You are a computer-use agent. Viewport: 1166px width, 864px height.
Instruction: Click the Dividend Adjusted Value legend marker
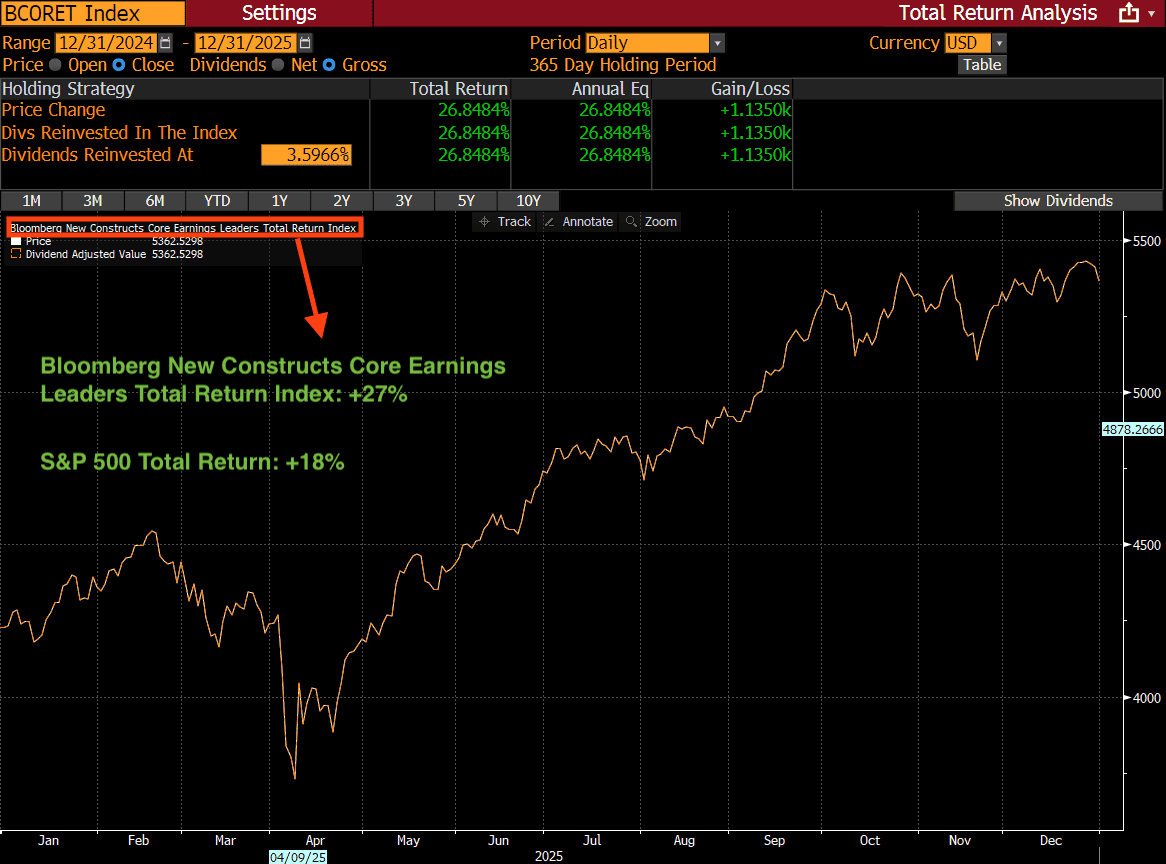pyautogui.click(x=15, y=254)
